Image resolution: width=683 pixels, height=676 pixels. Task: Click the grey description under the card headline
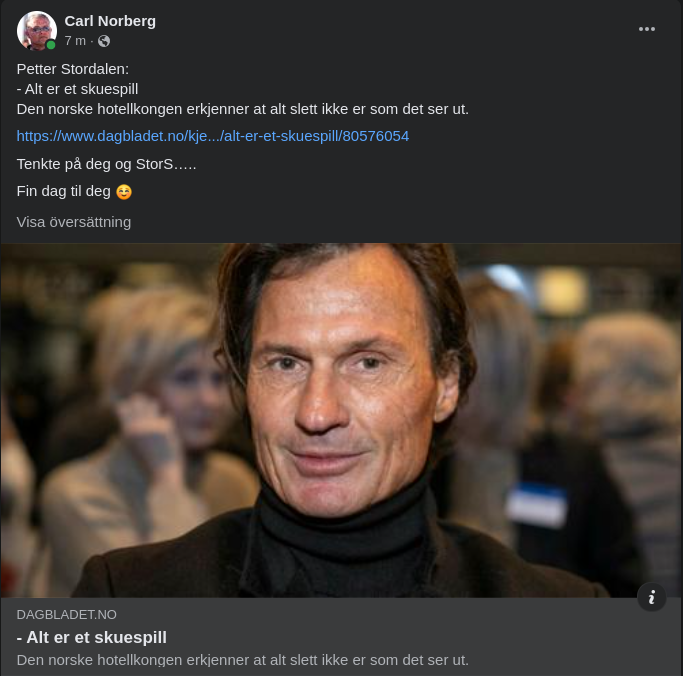[x=242, y=660]
